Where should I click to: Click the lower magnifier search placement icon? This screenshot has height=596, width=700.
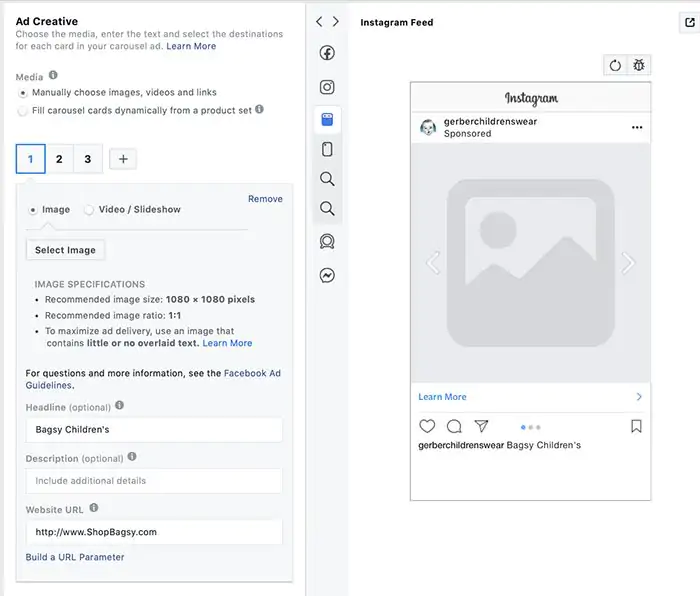tap(327, 208)
